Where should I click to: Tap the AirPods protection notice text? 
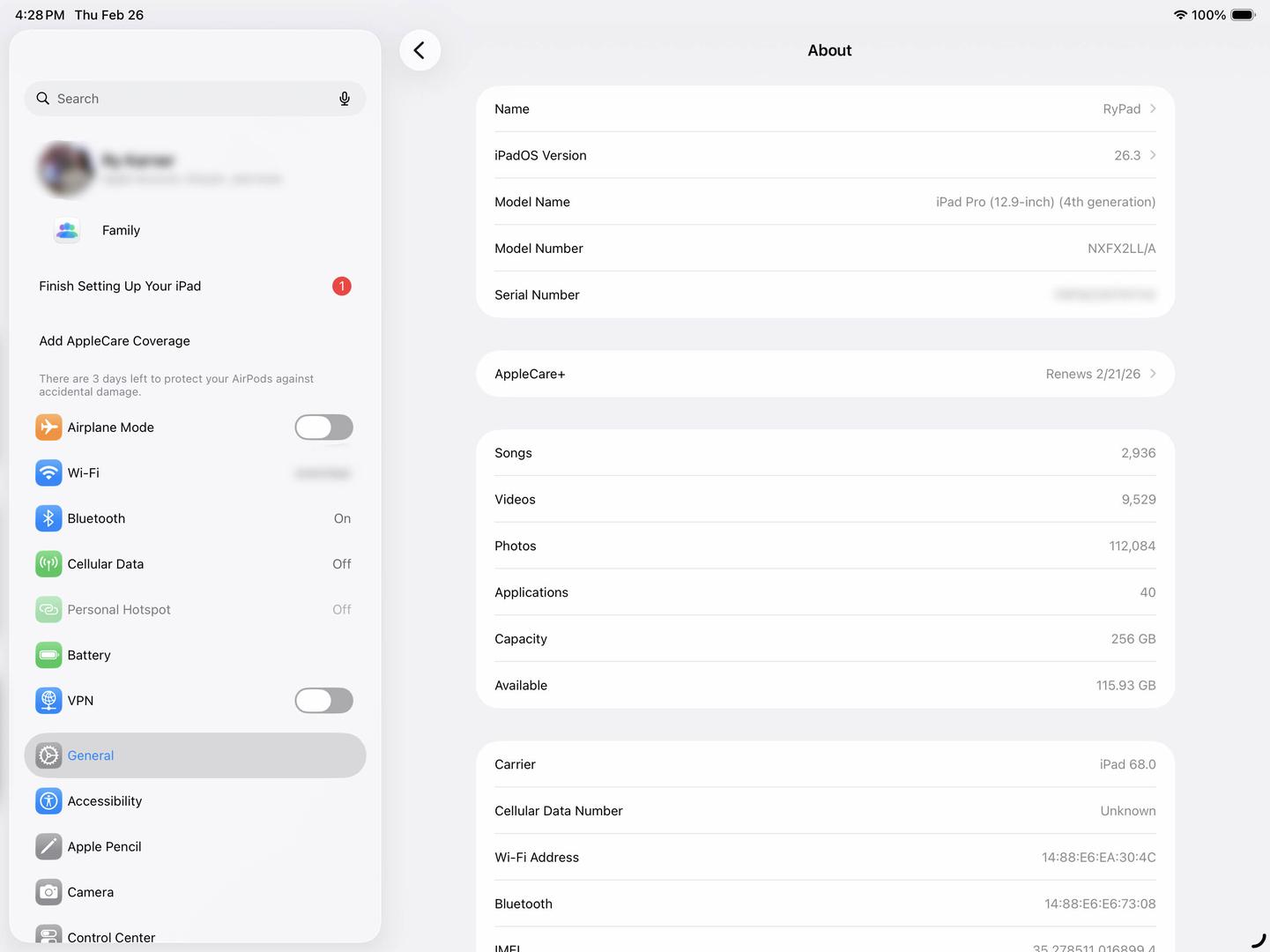click(x=176, y=385)
